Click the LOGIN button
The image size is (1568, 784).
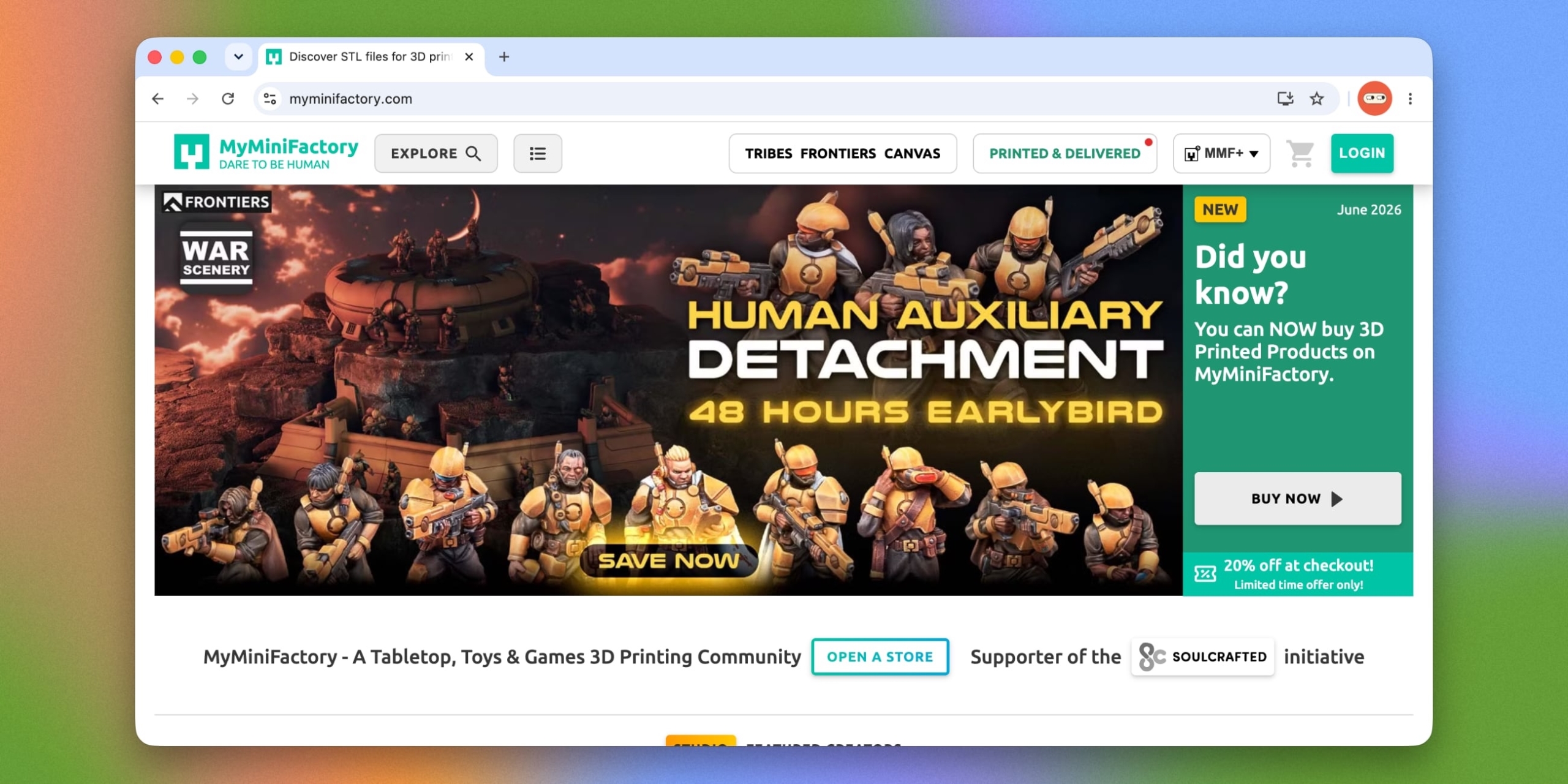click(1362, 153)
